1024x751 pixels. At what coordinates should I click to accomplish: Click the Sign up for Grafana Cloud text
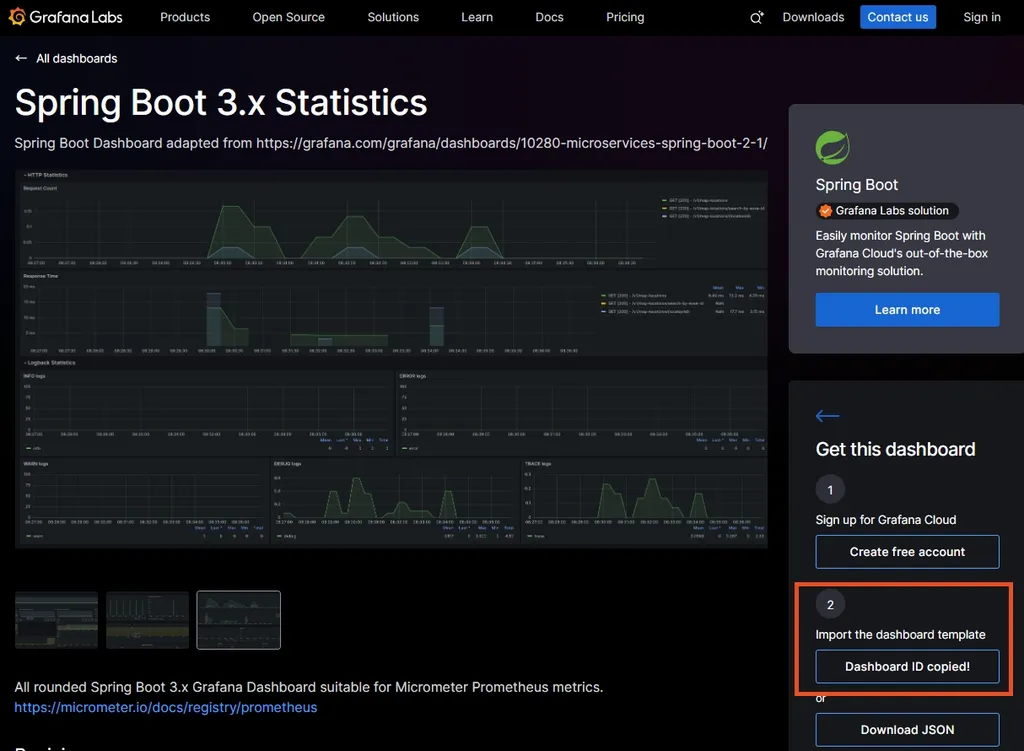click(886, 520)
